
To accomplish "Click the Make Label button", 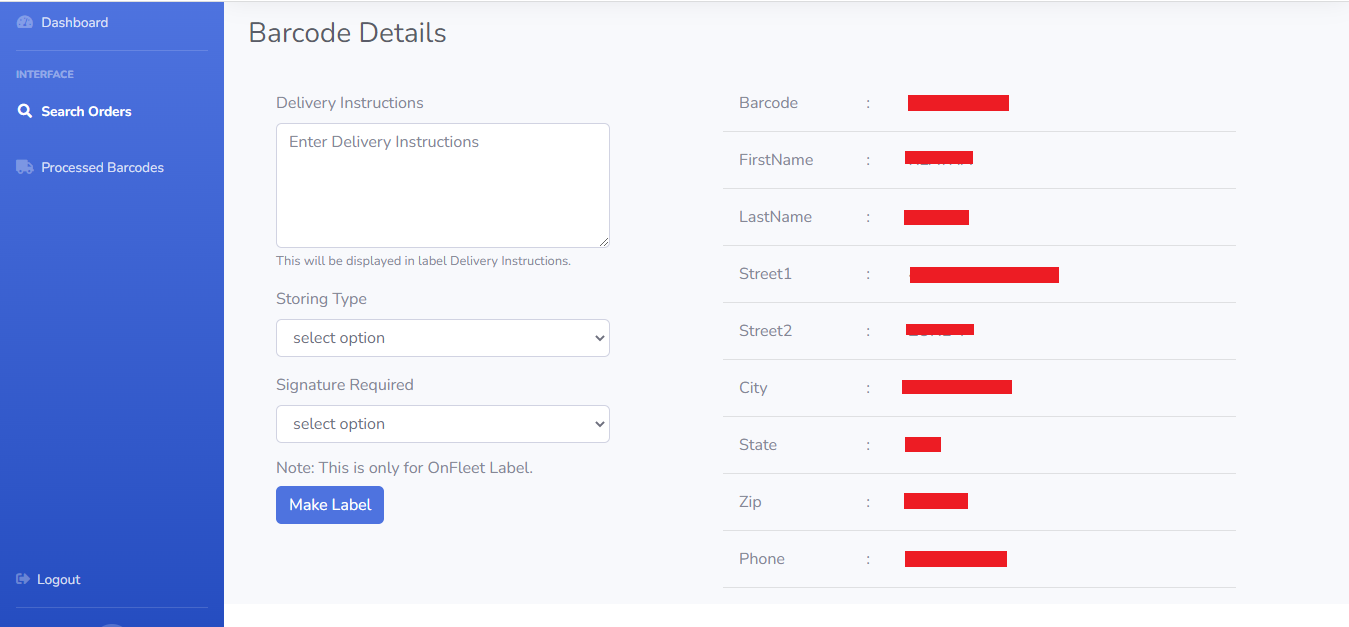I will pyautogui.click(x=330, y=505).
